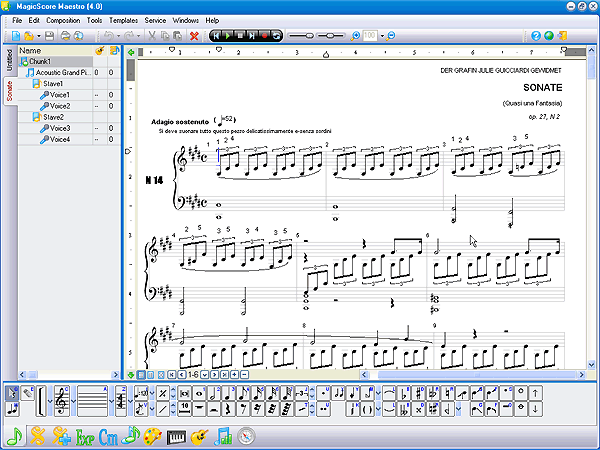Click the blue Cm chord icon
The width and height of the screenshot is (600, 450).
[108, 437]
